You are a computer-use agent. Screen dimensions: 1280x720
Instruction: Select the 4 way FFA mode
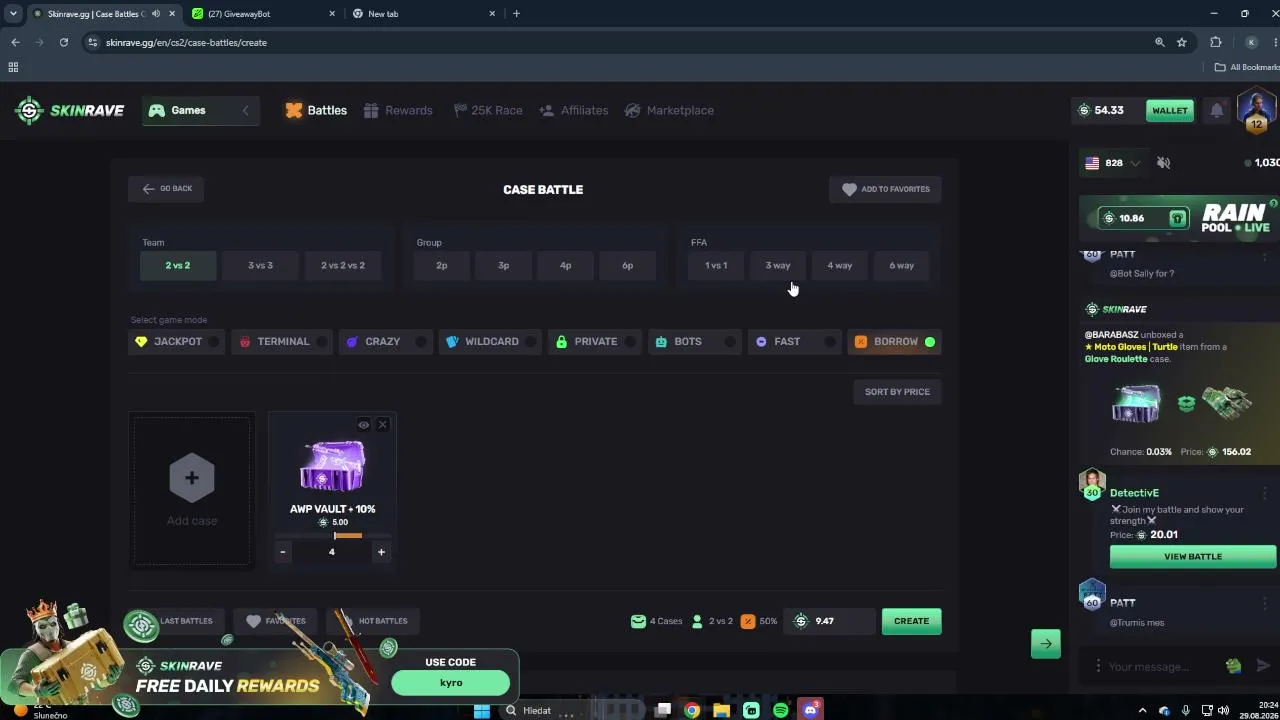tap(840, 265)
